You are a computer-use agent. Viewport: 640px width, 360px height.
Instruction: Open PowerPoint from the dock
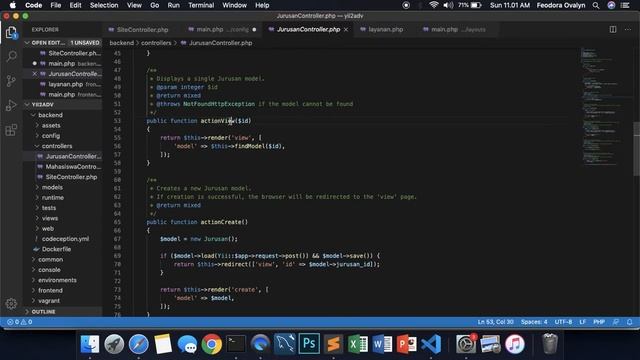(407, 344)
